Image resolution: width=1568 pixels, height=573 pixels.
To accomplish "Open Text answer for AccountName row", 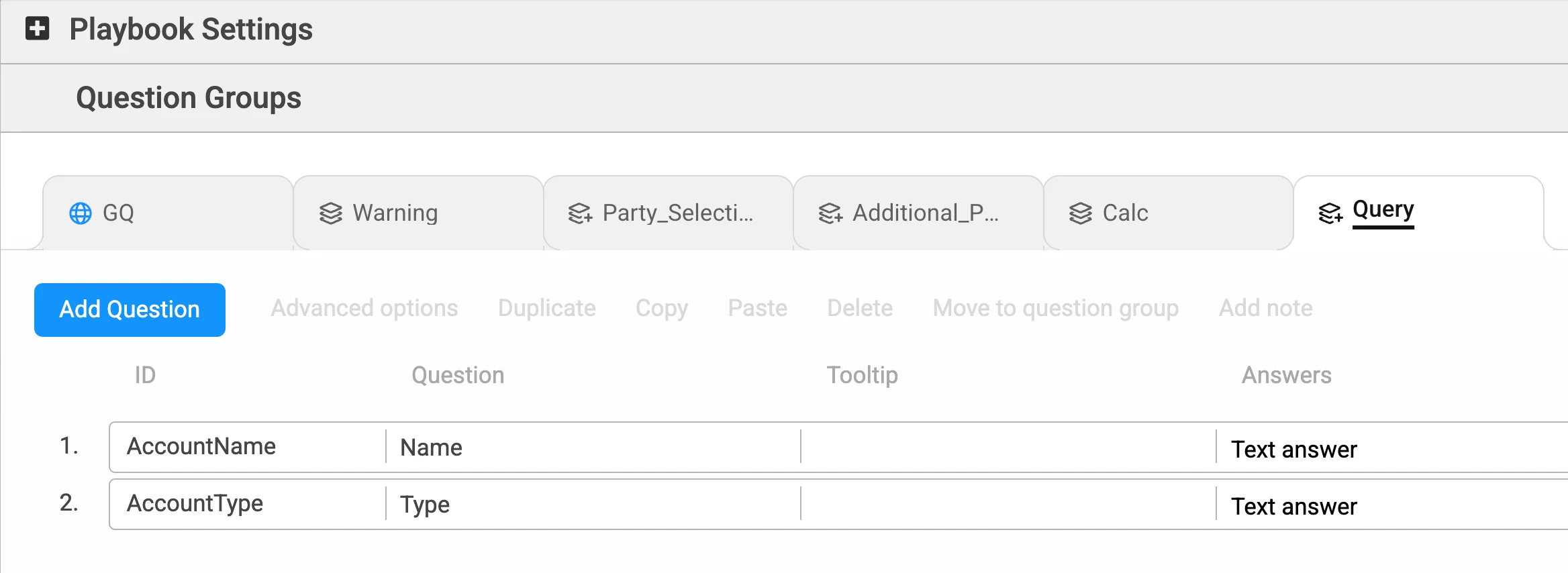I will [x=1294, y=449].
